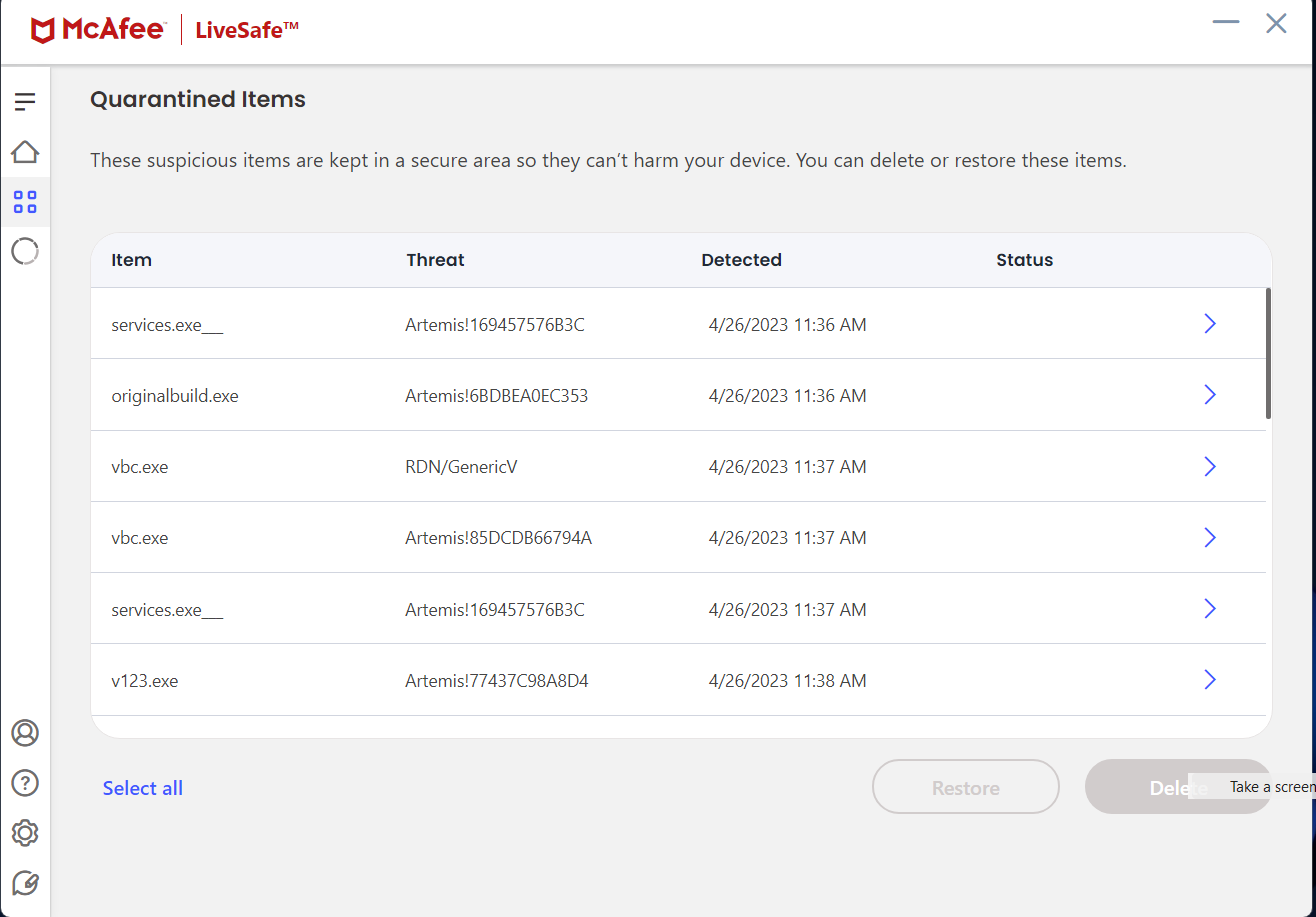Open the account profile icon

[25, 733]
